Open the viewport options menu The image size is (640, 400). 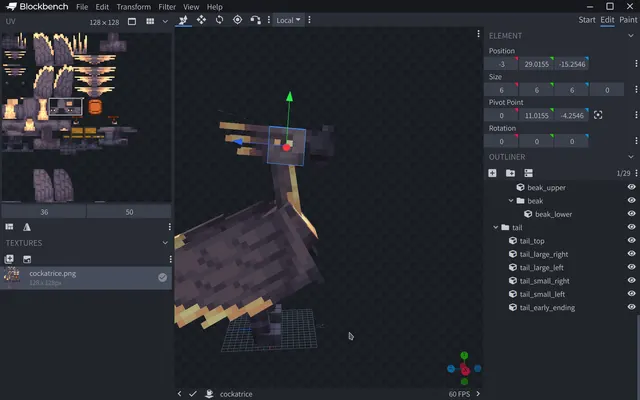(x=478, y=34)
